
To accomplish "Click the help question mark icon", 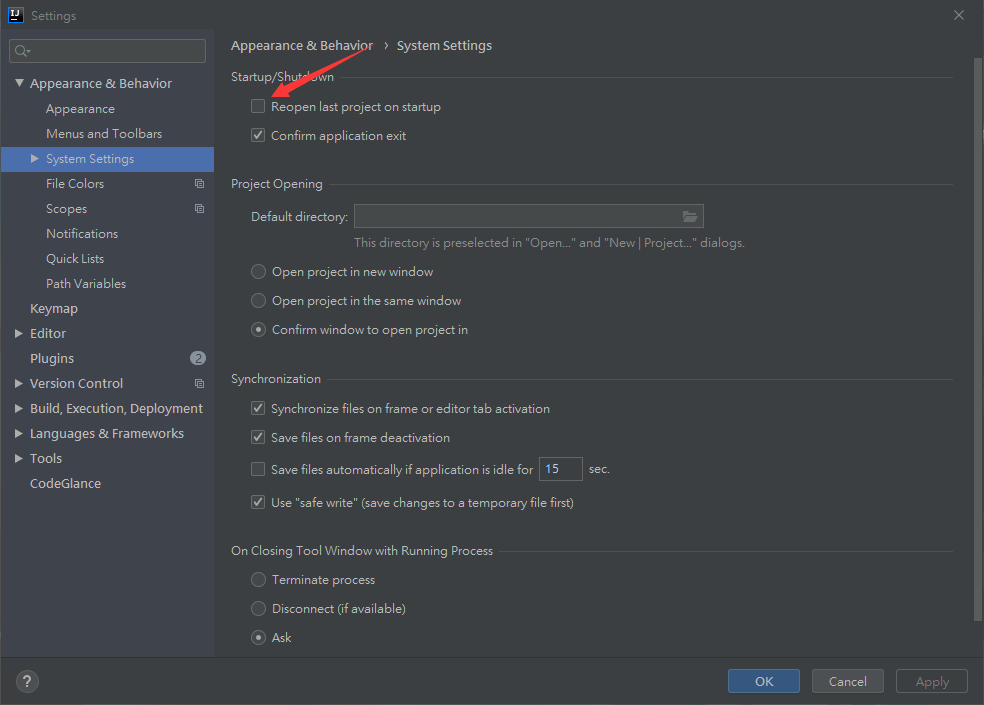I will tap(27, 681).
